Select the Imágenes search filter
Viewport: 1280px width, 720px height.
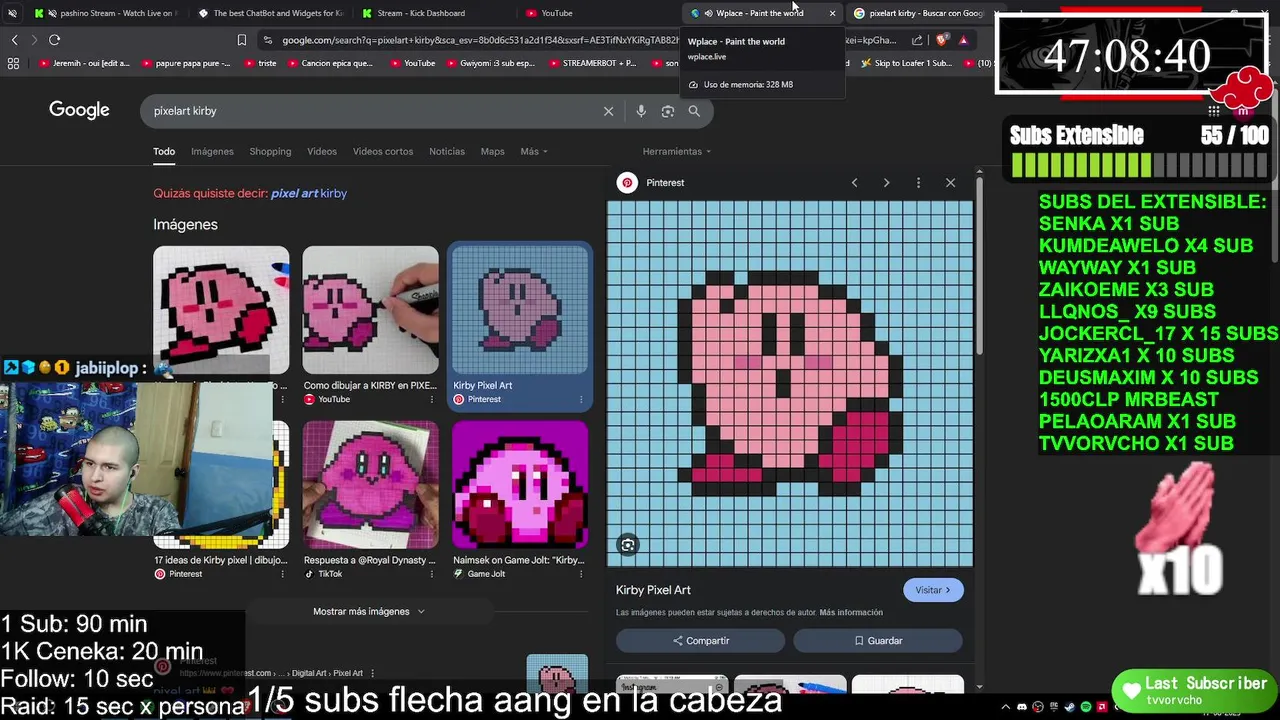coord(212,152)
